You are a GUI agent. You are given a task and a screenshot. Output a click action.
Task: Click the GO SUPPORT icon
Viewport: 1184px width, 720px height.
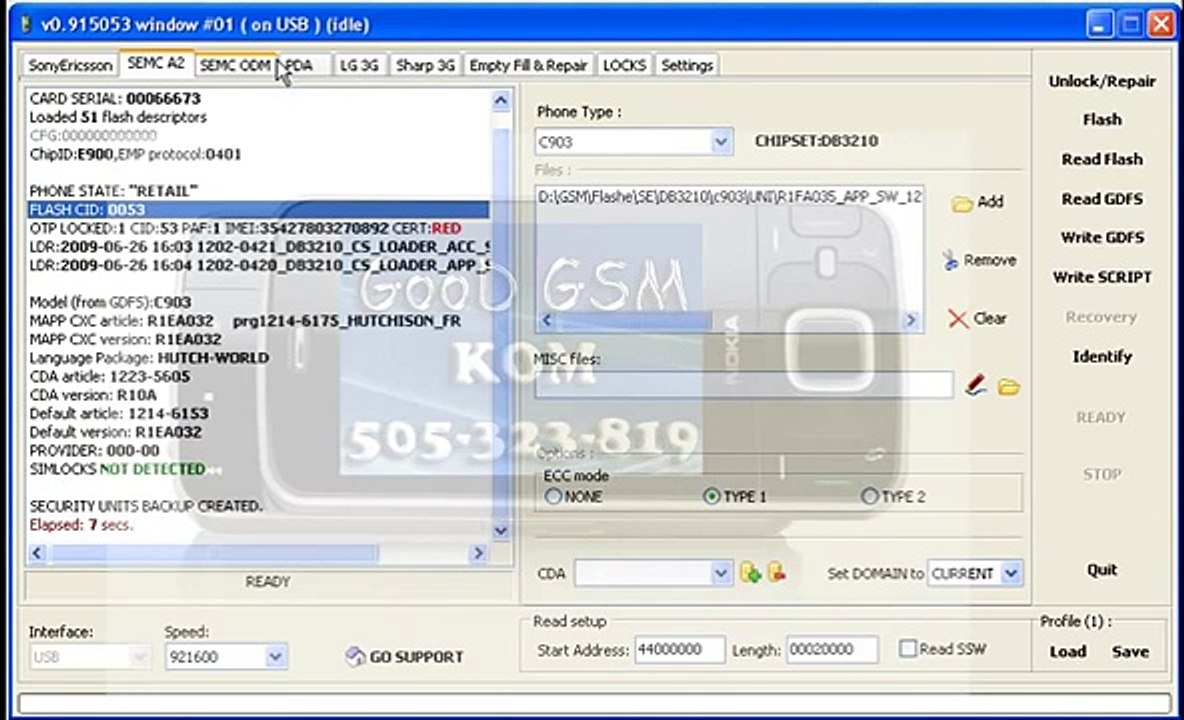pyautogui.click(x=355, y=657)
